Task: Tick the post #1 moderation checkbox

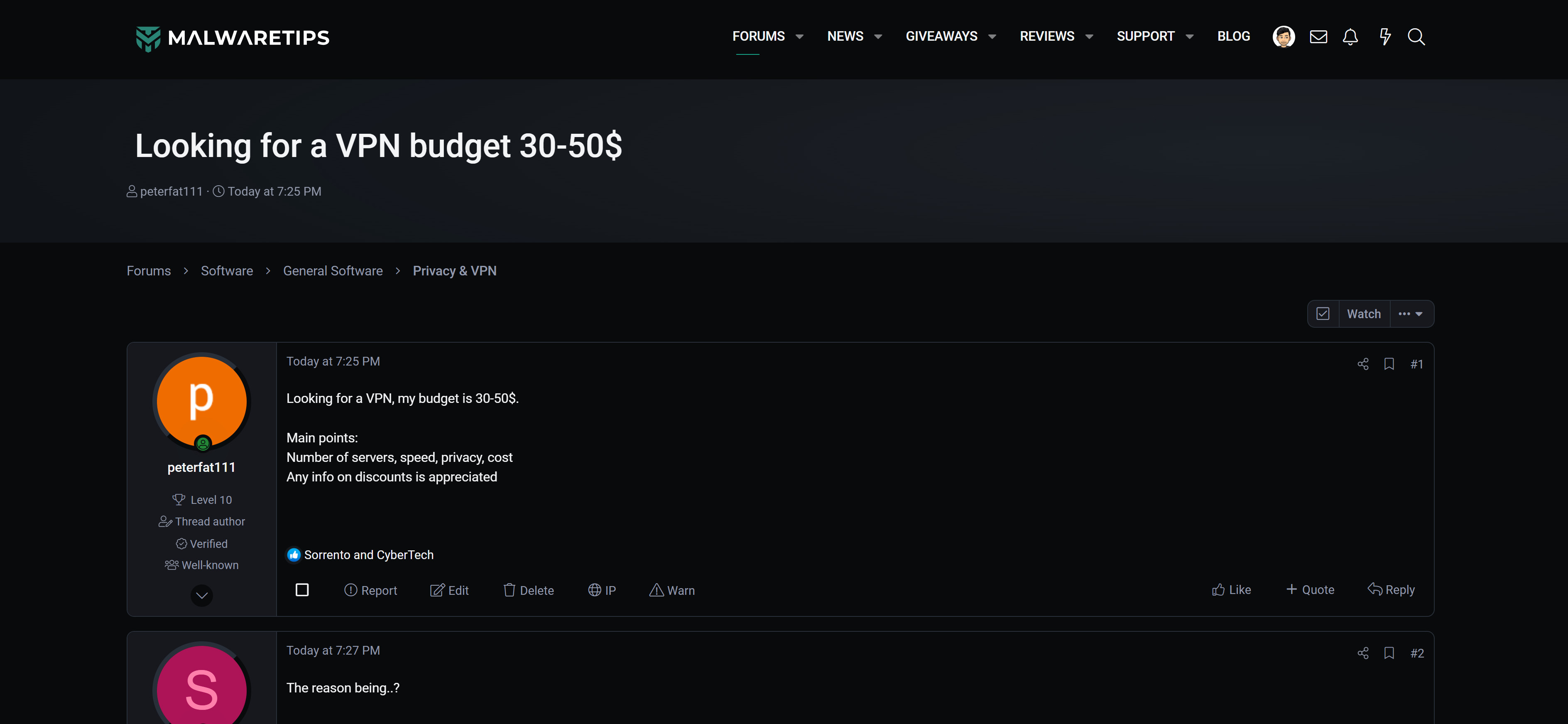Action: (302, 589)
